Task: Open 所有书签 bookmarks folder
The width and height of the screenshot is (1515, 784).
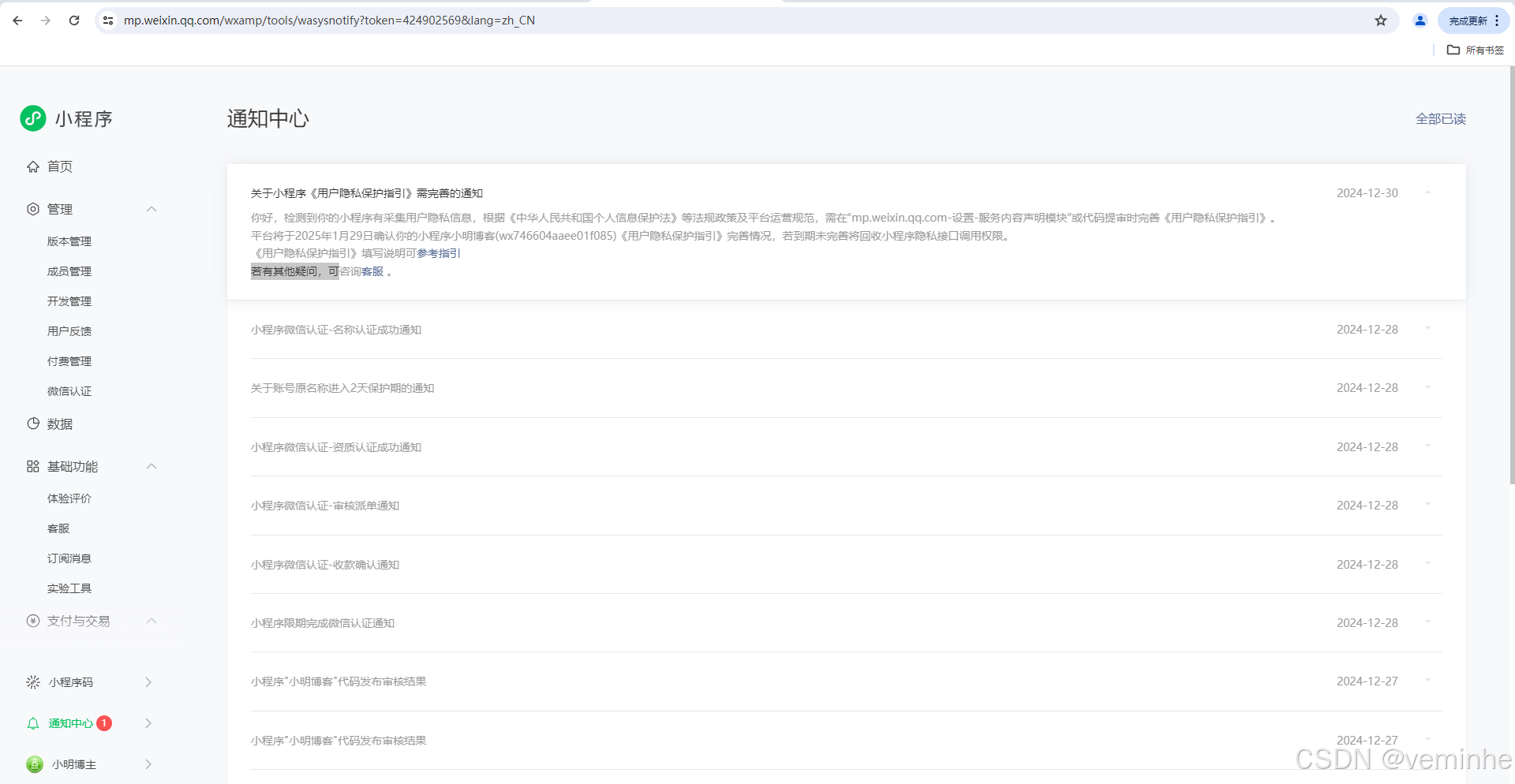Action: [x=1476, y=50]
